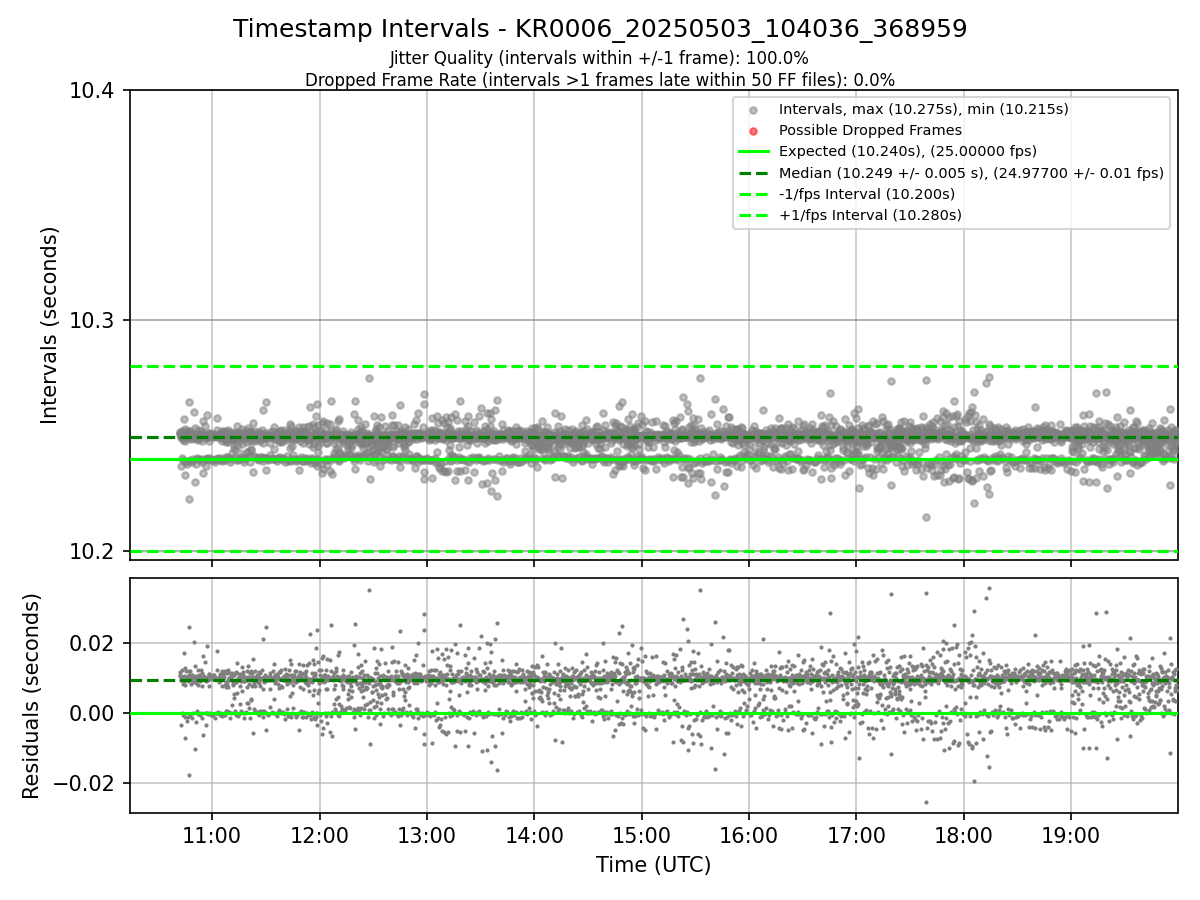Click the 10.3 y-axis tick label

pos(94,321)
